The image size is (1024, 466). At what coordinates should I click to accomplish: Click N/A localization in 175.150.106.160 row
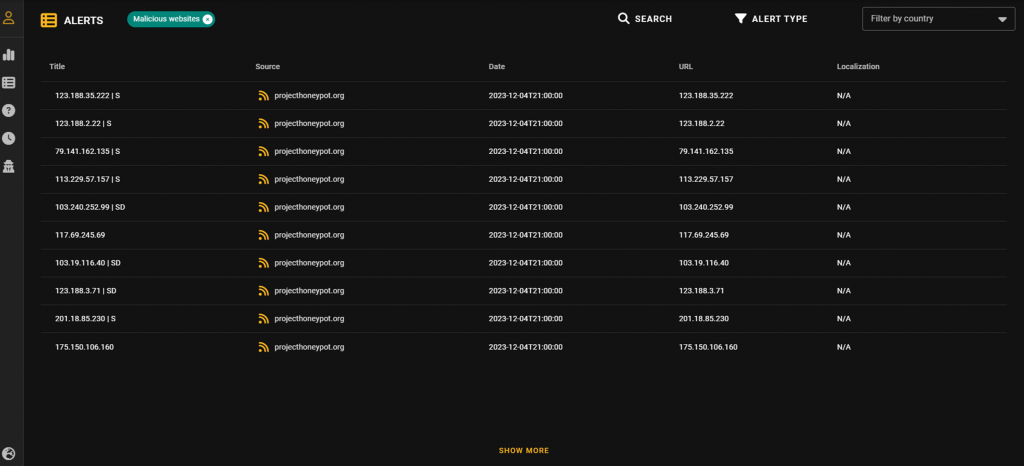click(x=844, y=347)
